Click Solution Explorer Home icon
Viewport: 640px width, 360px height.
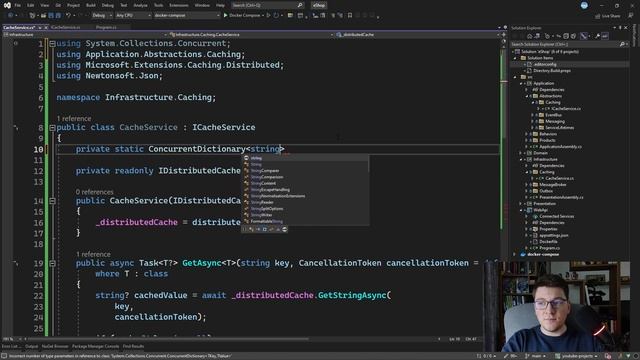click(x=529, y=36)
